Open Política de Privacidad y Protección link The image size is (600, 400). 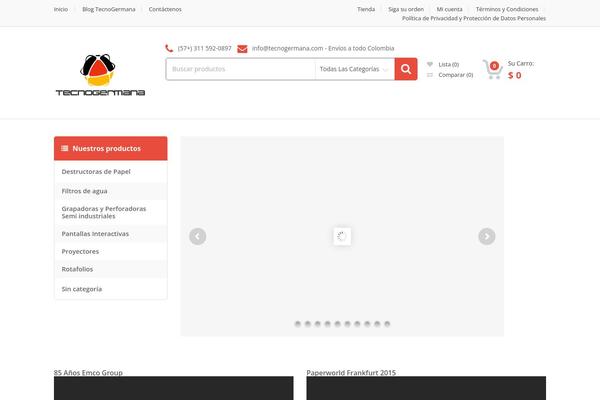(x=474, y=18)
